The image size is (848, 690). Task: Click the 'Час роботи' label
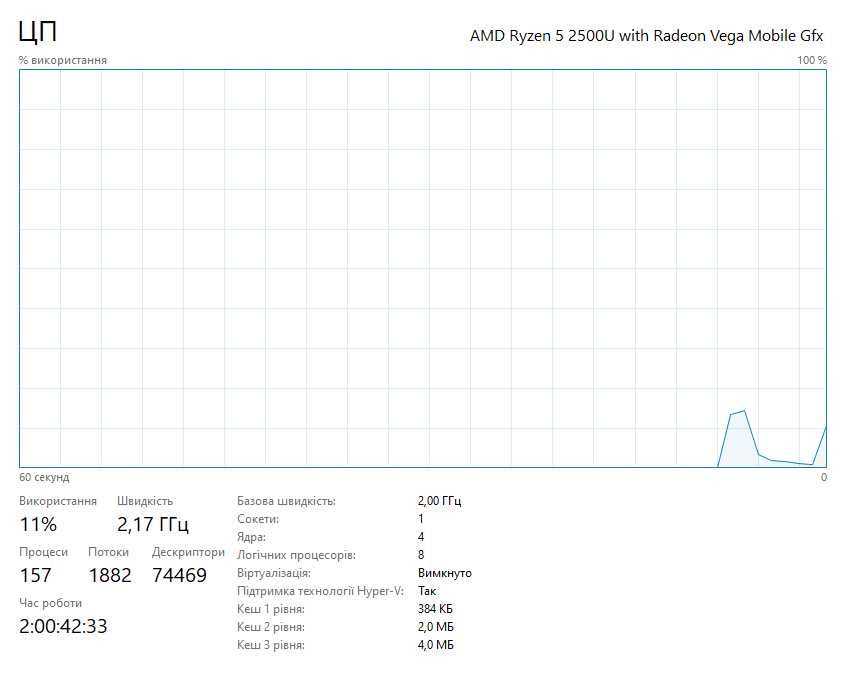coord(50,603)
